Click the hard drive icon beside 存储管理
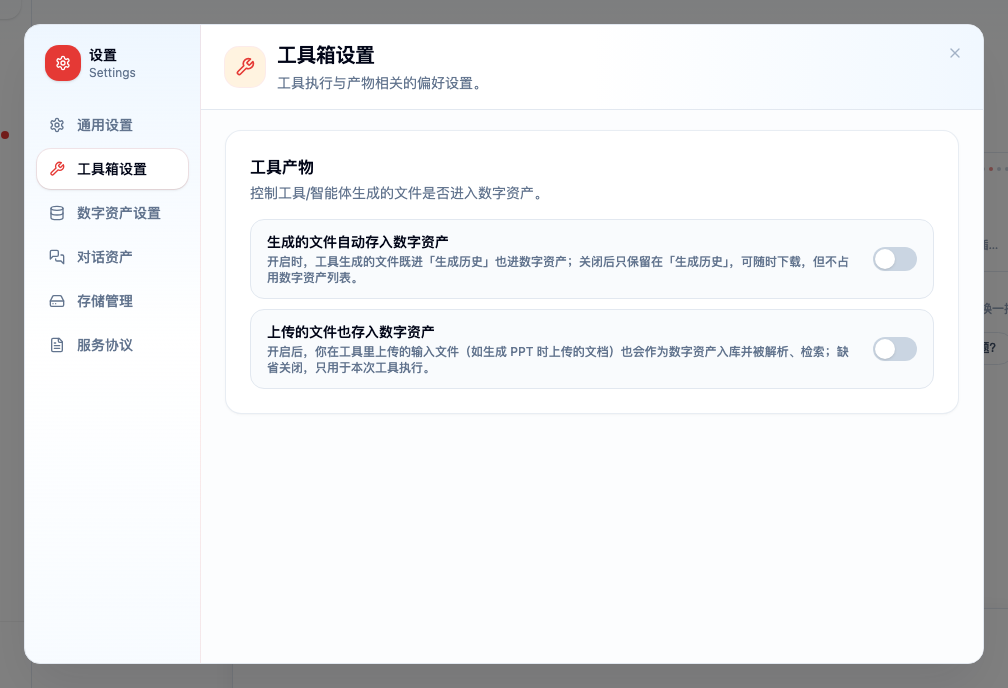The height and width of the screenshot is (688, 1008). 57,301
